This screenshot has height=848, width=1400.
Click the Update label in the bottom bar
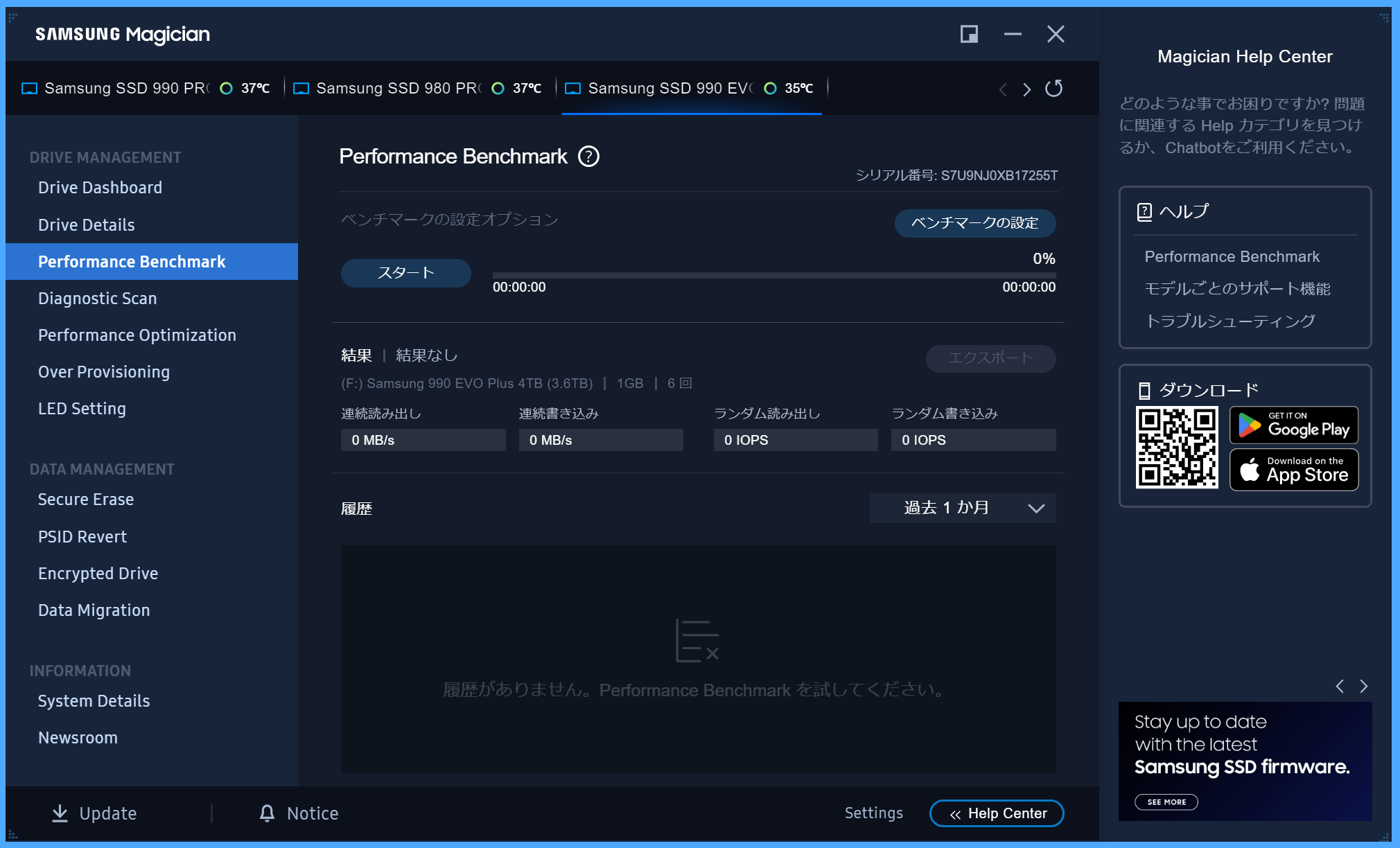[107, 813]
